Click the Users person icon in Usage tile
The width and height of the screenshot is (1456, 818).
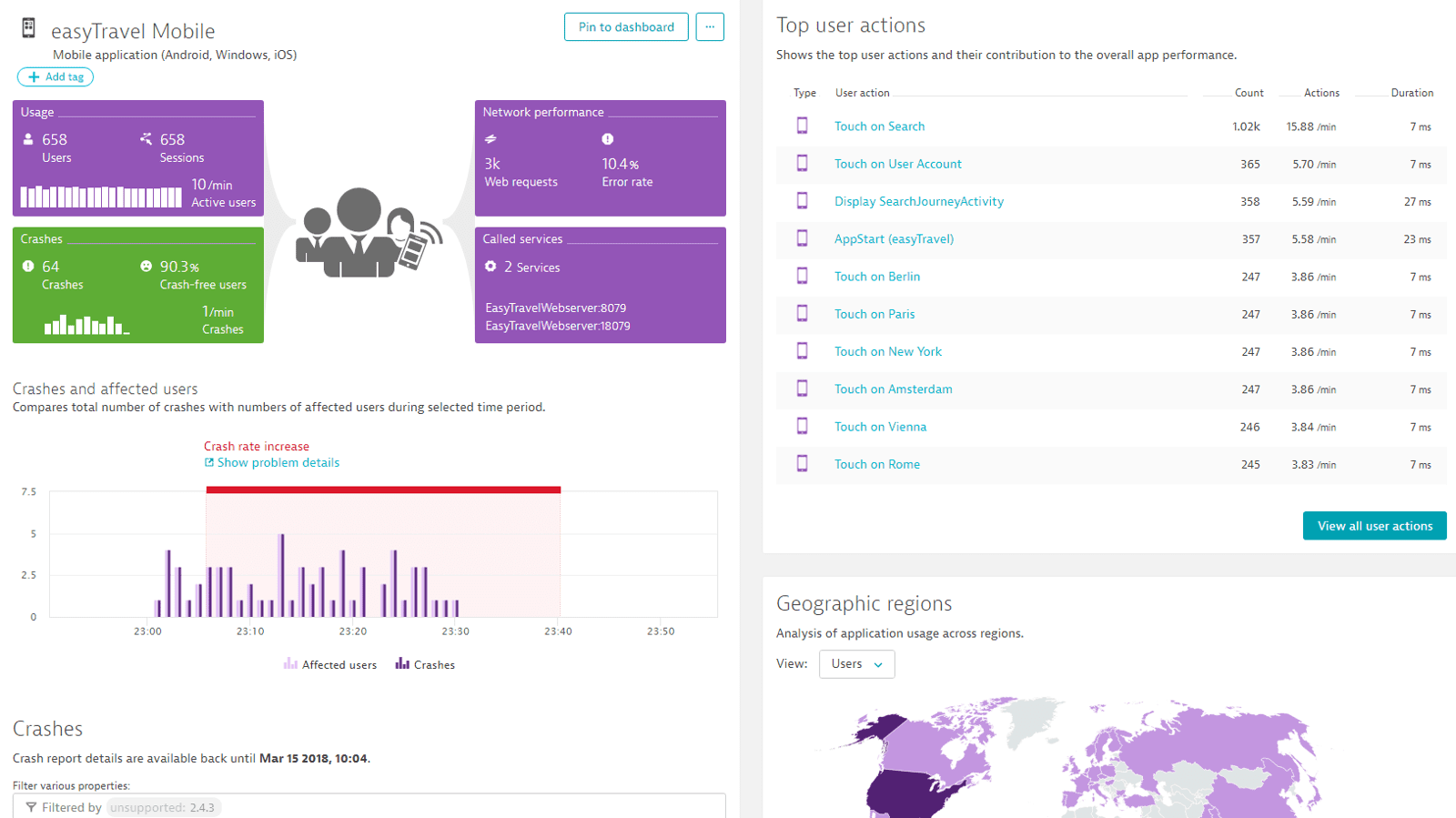[28, 139]
